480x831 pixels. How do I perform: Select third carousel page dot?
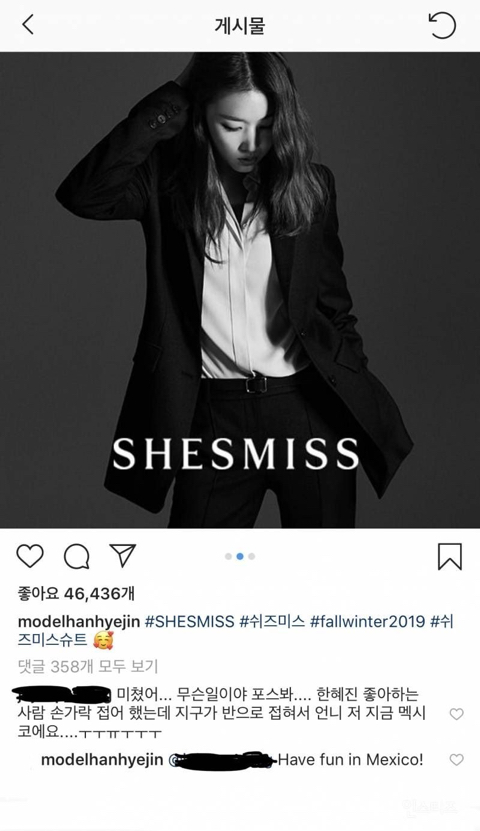[252, 556]
